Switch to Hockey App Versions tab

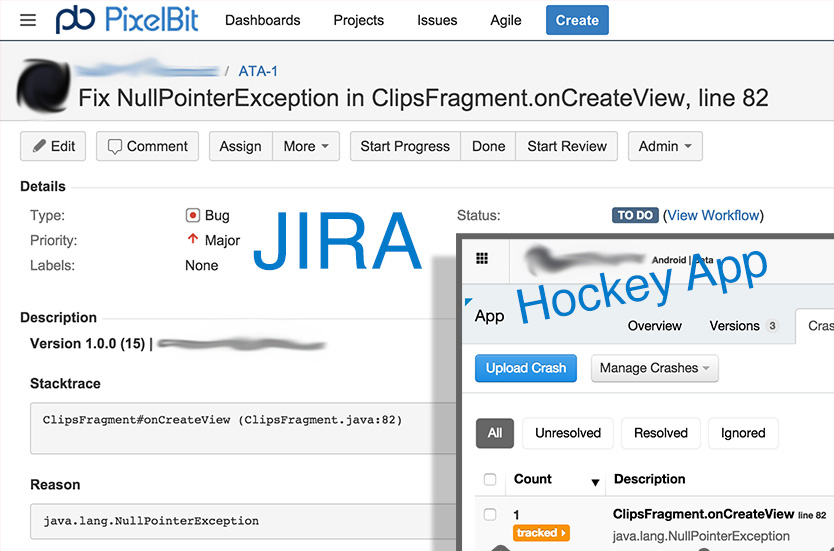point(743,325)
